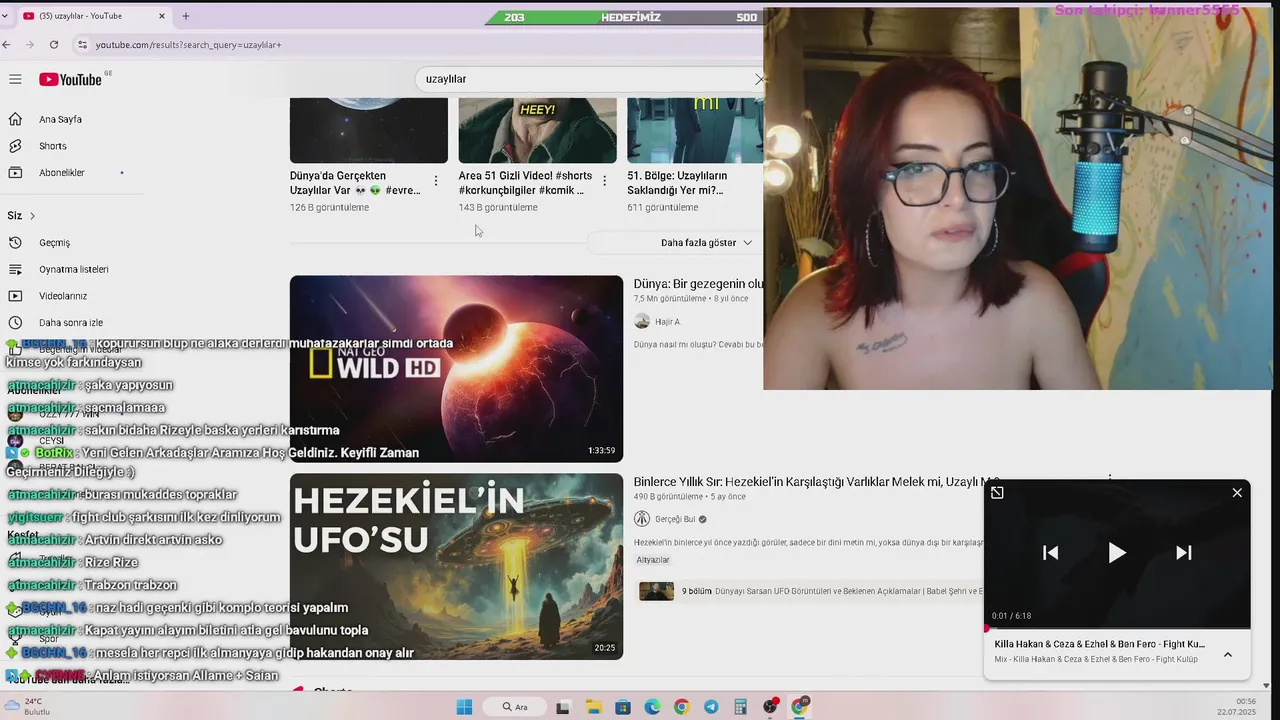Image resolution: width=1280 pixels, height=720 pixels.
Task: Focus the browser address bar URL
Action: point(188,45)
